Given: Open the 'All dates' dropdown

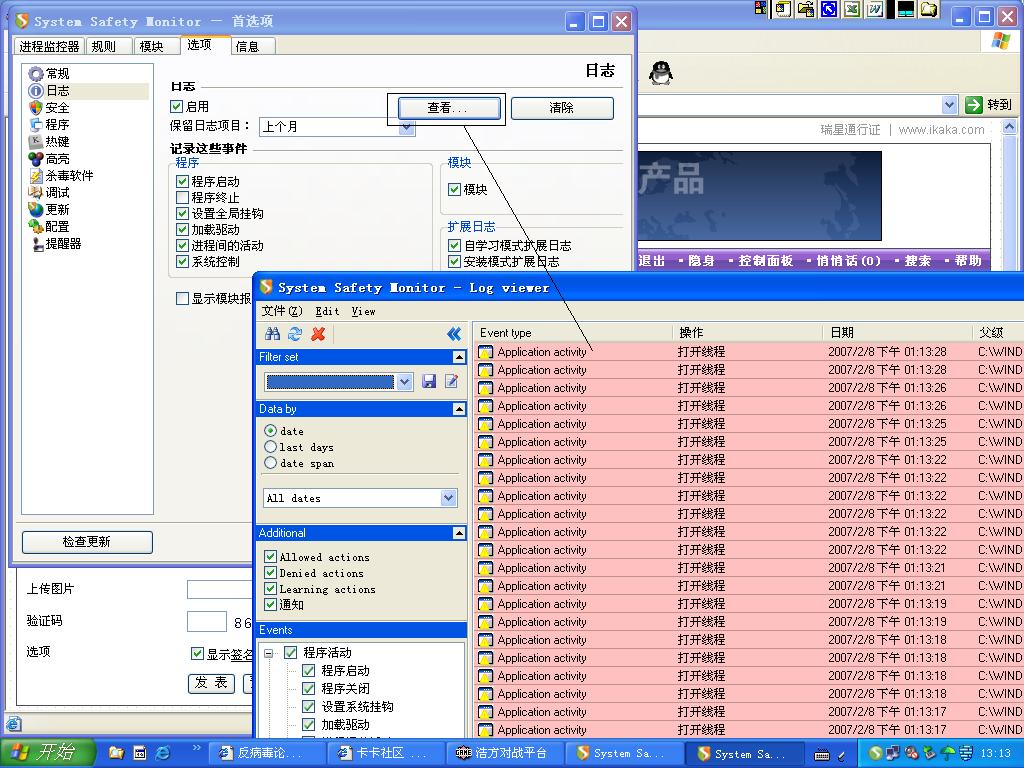Looking at the screenshot, I should (x=449, y=498).
